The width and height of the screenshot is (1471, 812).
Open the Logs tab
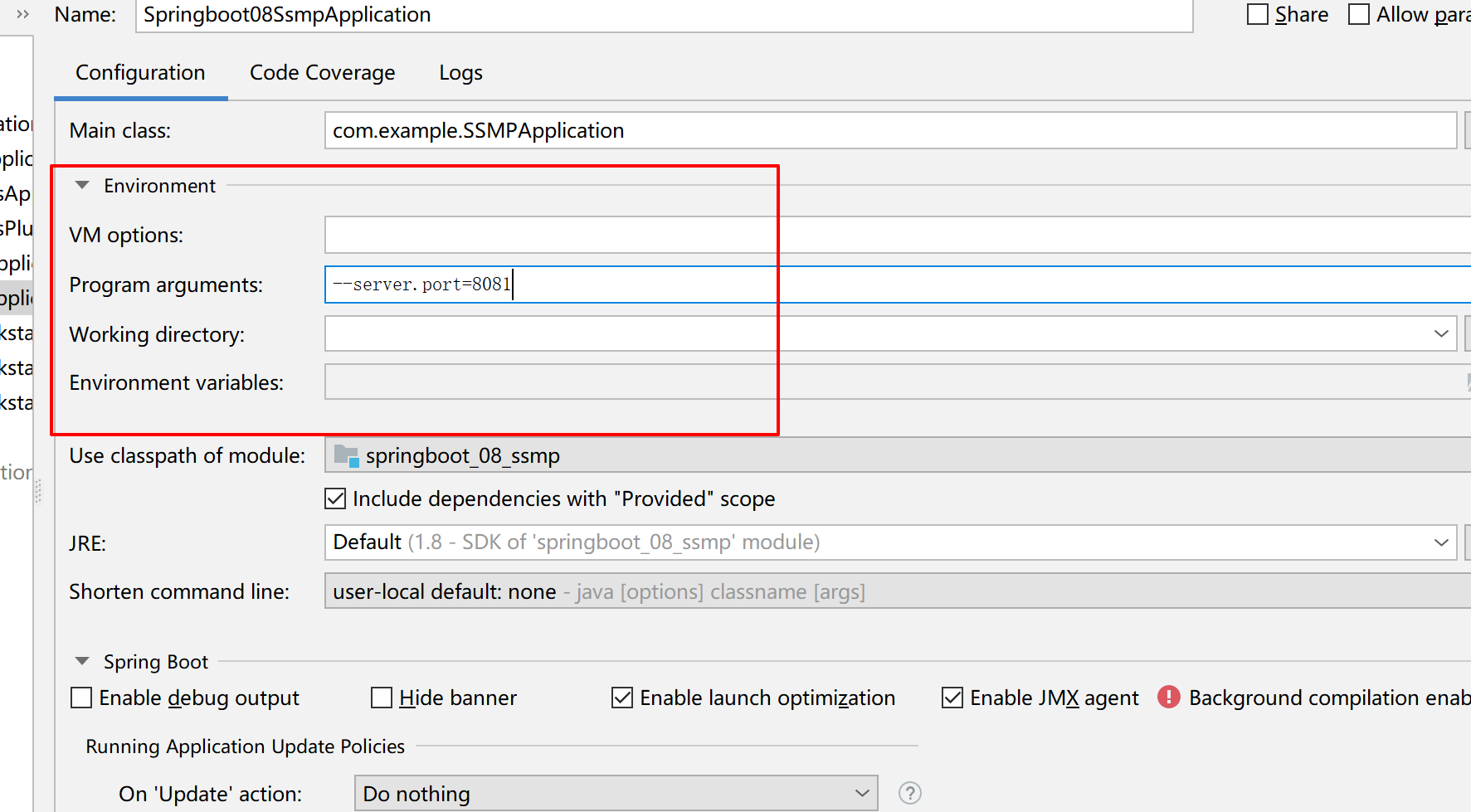coord(461,73)
